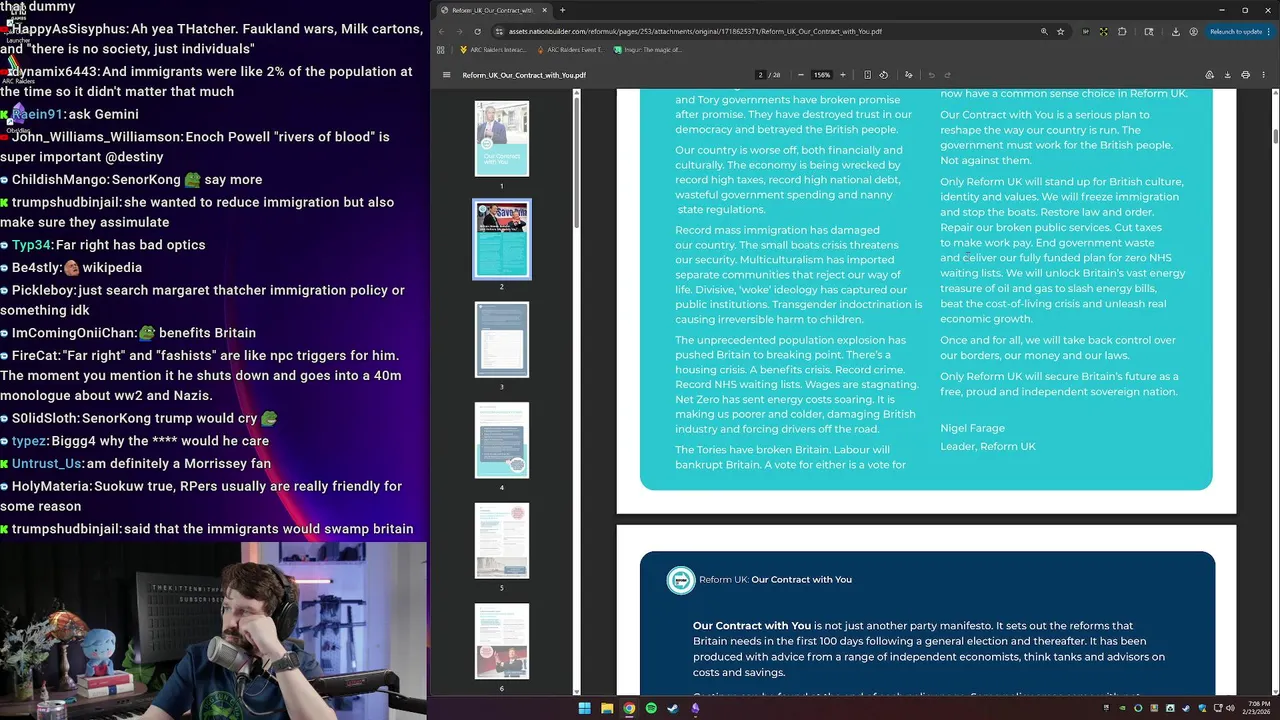Rotate the PDF counterclockwise
This screenshot has width=1280, height=720.
pyautogui.click(x=883, y=75)
